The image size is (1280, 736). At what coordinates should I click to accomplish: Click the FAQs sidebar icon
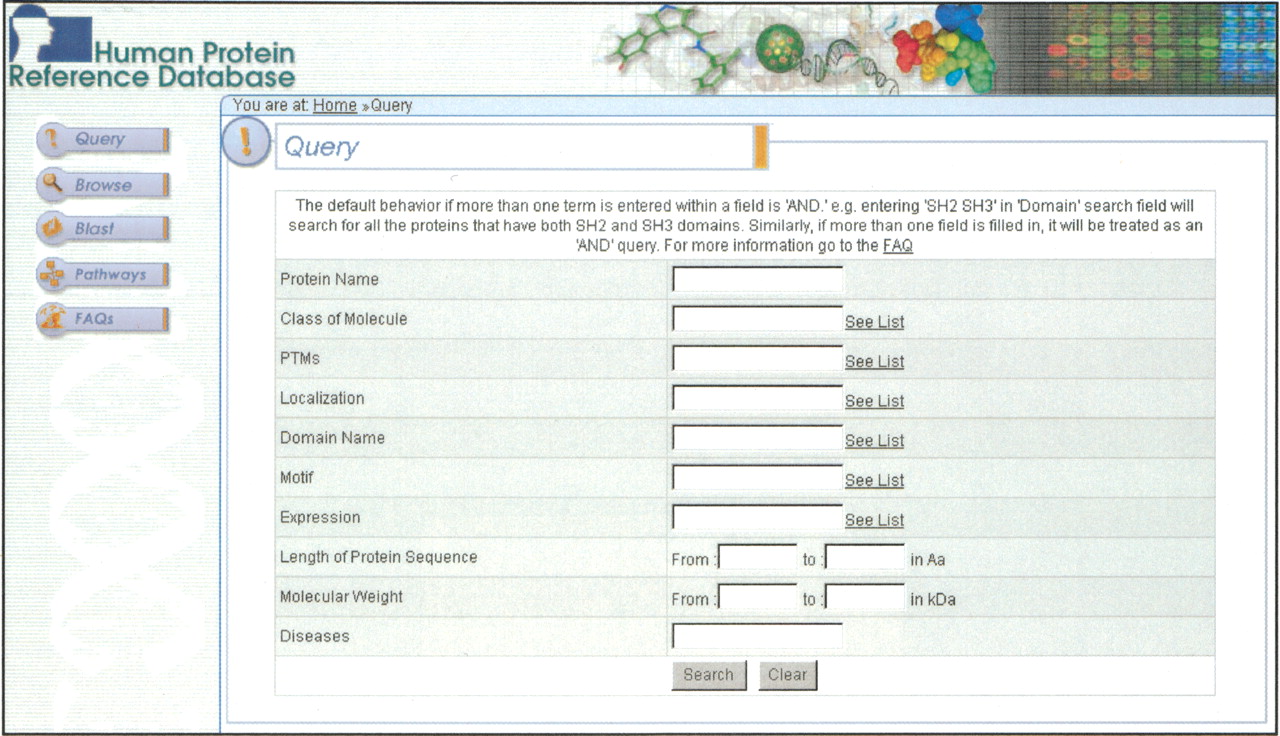[x=52, y=319]
